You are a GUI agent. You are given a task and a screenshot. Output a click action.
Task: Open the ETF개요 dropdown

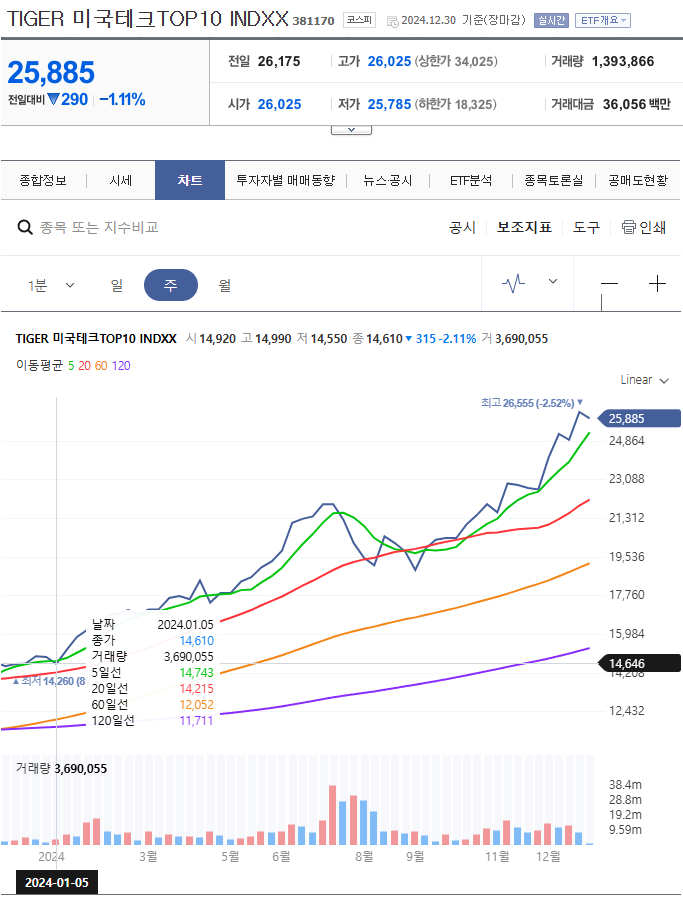[603, 21]
